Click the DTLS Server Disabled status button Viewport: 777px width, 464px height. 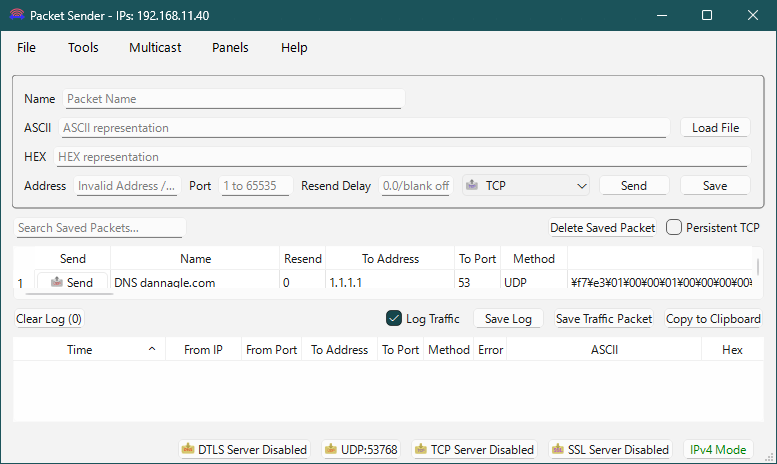point(243,450)
